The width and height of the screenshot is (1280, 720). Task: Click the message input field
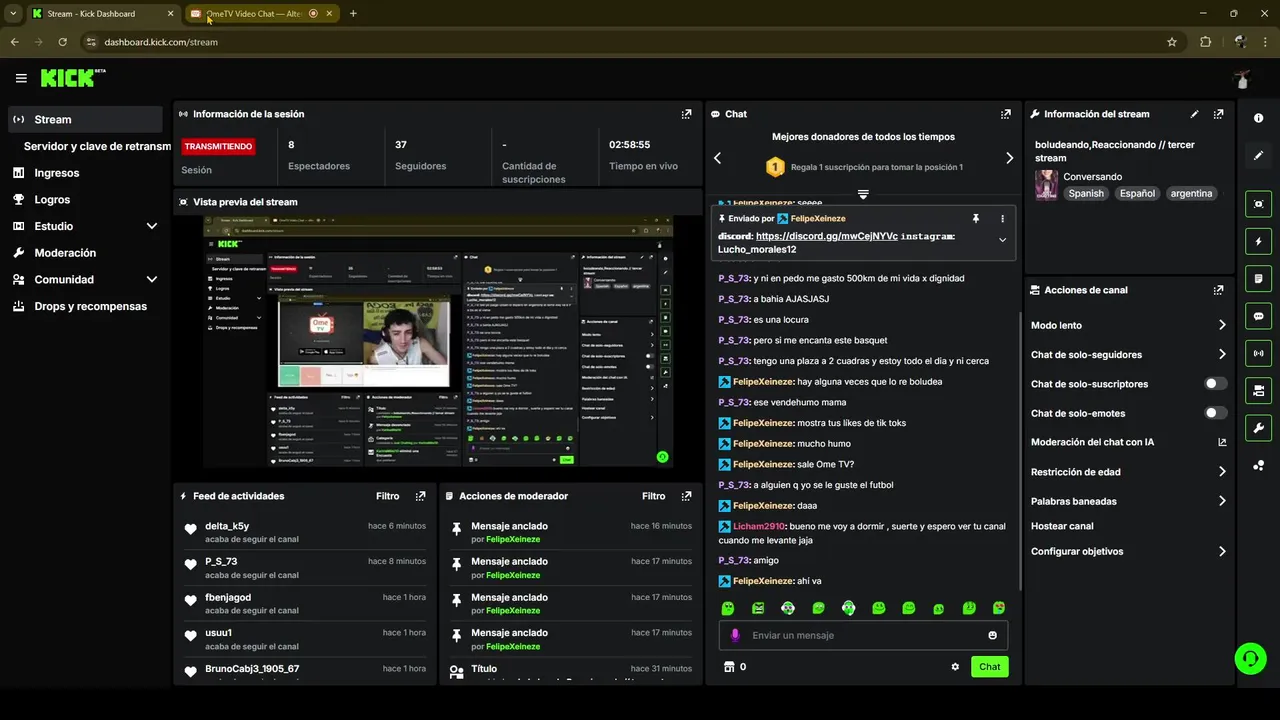(862, 635)
